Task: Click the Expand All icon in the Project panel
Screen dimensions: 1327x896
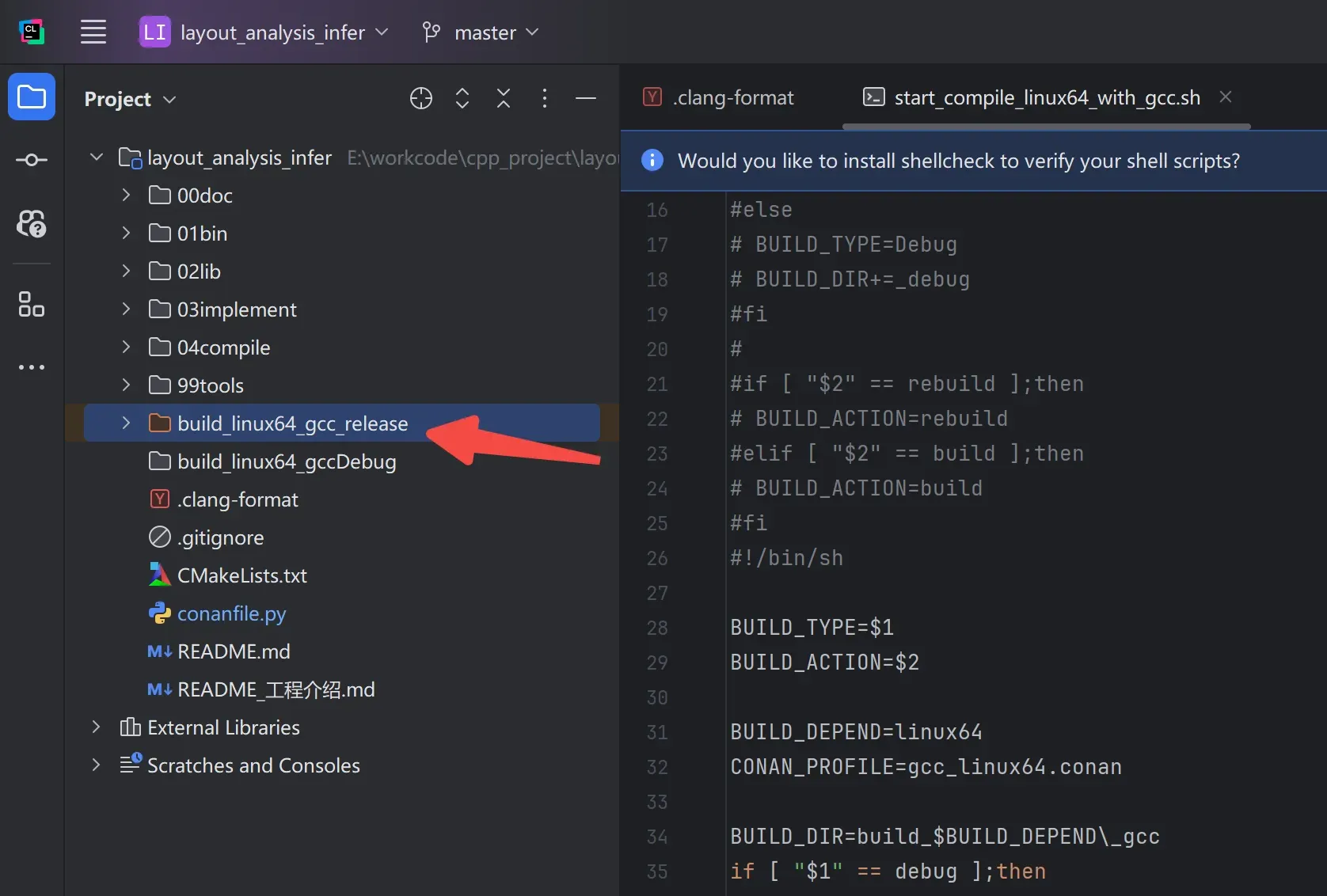Action: click(462, 98)
